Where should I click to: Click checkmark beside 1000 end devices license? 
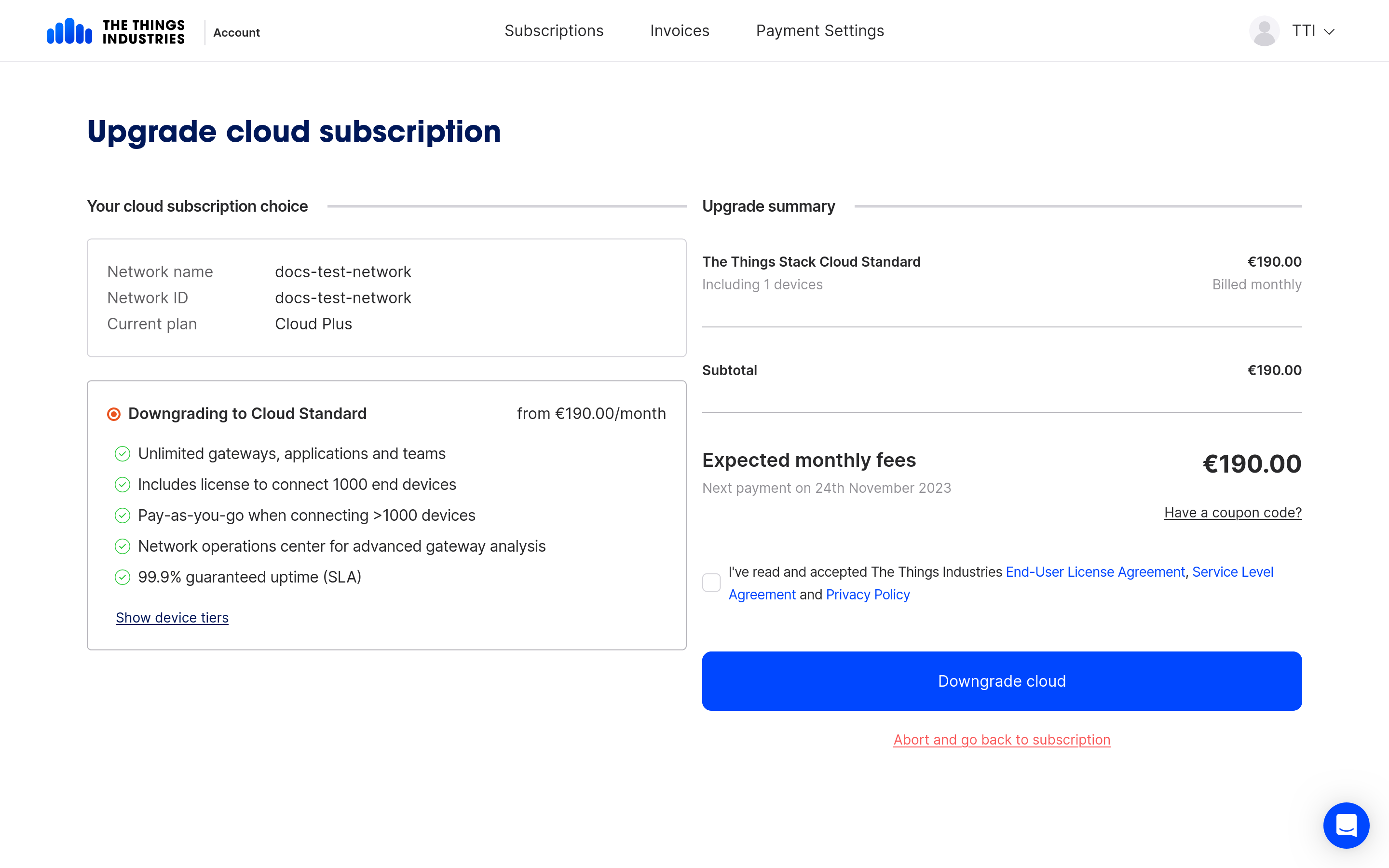tap(122, 485)
